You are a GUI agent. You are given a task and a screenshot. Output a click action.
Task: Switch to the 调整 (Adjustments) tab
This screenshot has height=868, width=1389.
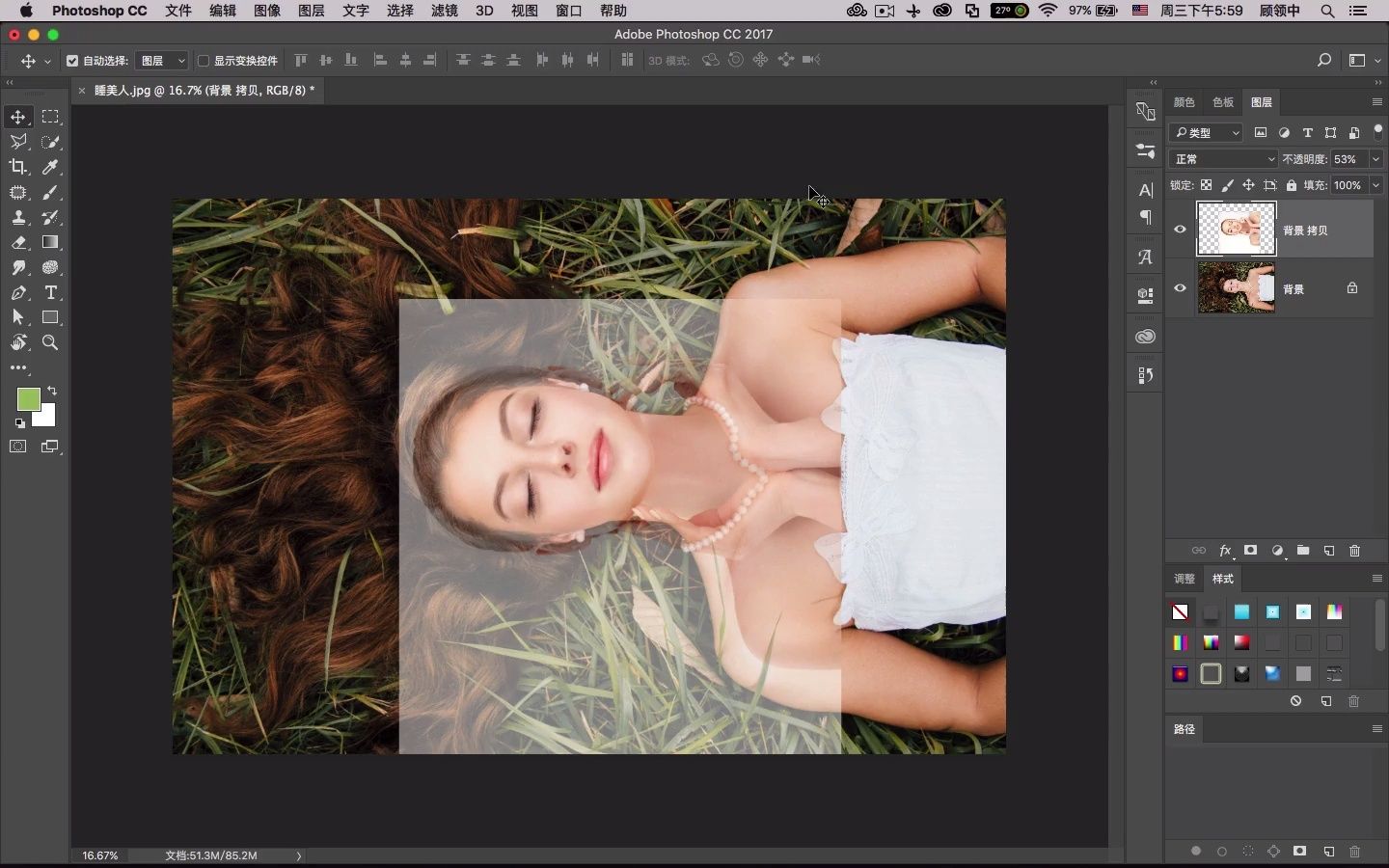pos(1184,579)
